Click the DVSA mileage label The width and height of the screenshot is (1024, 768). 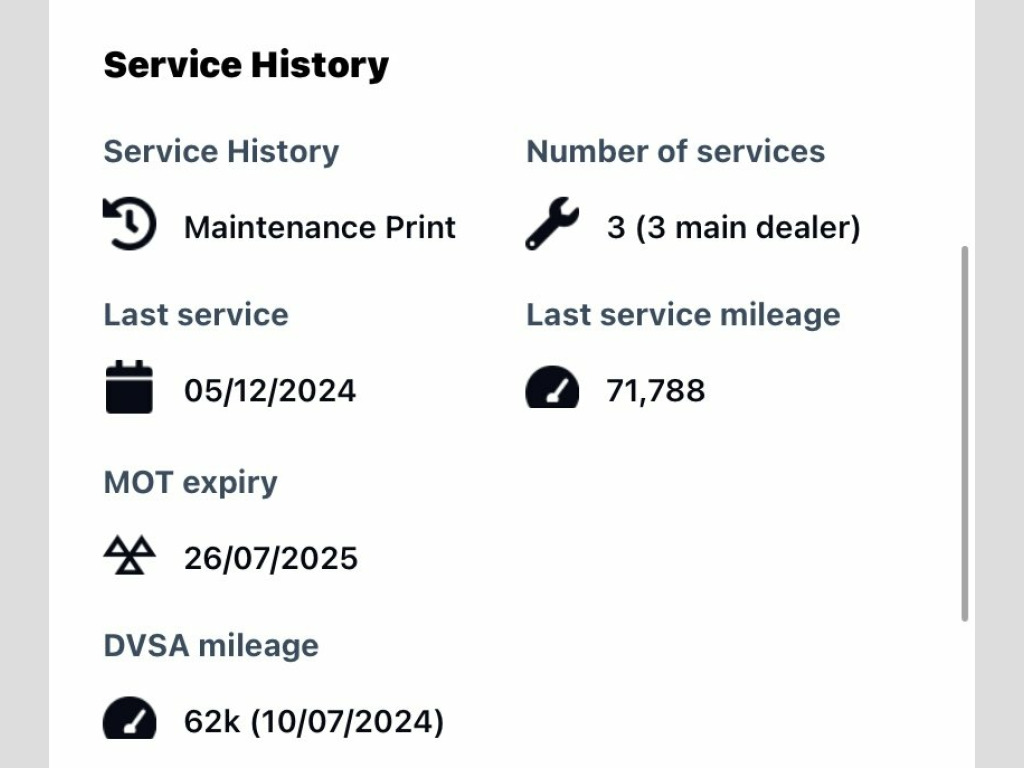(x=211, y=645)
